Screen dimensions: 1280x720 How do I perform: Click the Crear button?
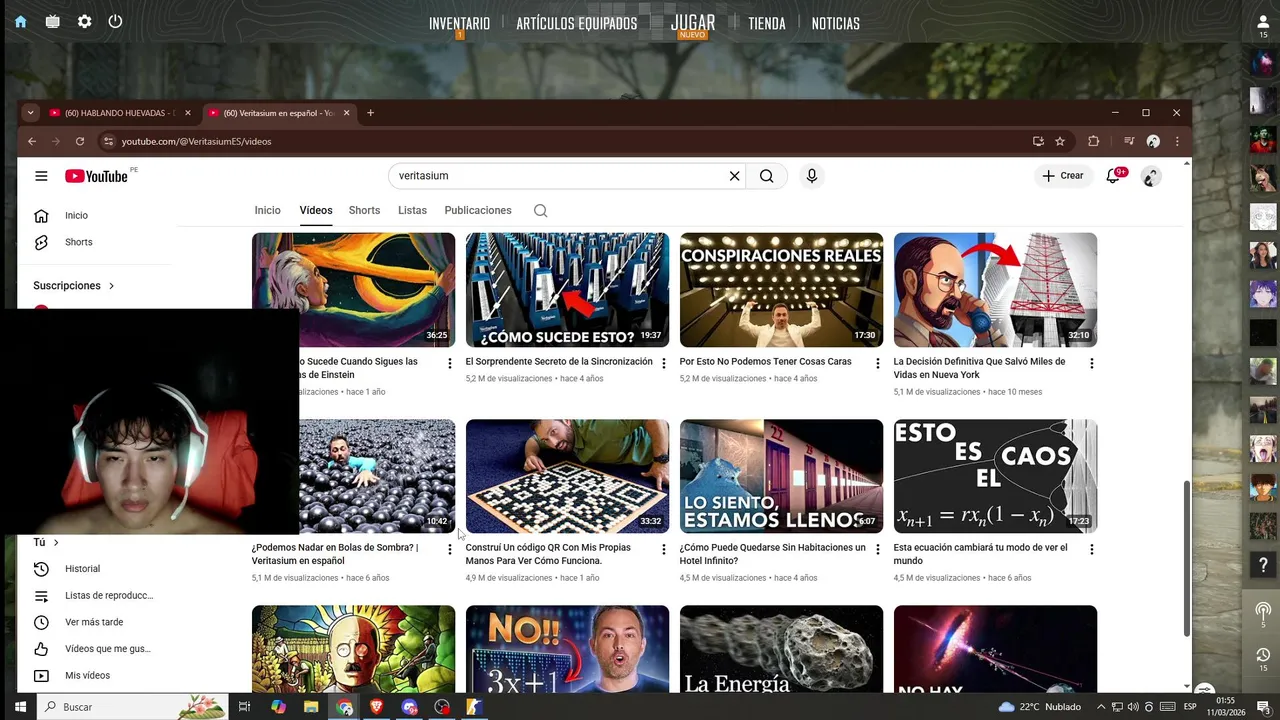coord(1062,176)
